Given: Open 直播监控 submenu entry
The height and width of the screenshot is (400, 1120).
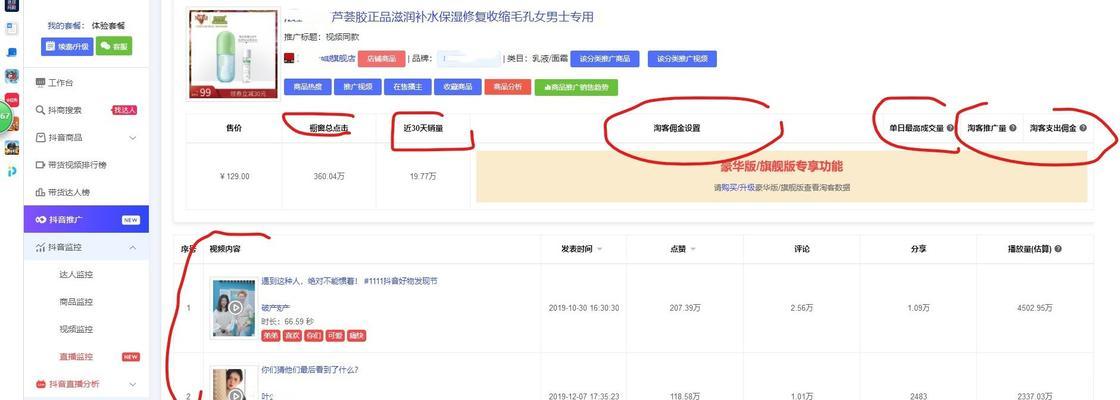Looking at the screenshot, I should point(76,356).
